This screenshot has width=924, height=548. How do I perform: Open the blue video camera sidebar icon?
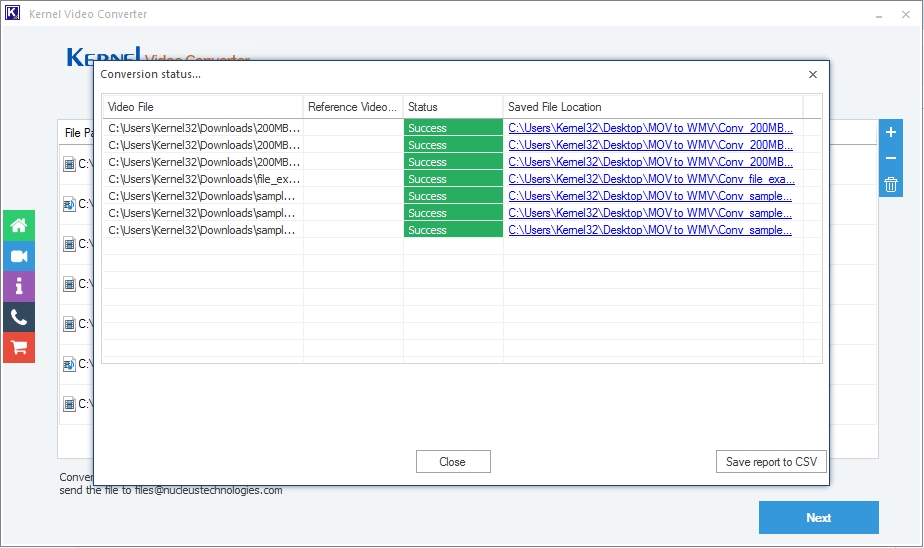[x=19, y=256]
